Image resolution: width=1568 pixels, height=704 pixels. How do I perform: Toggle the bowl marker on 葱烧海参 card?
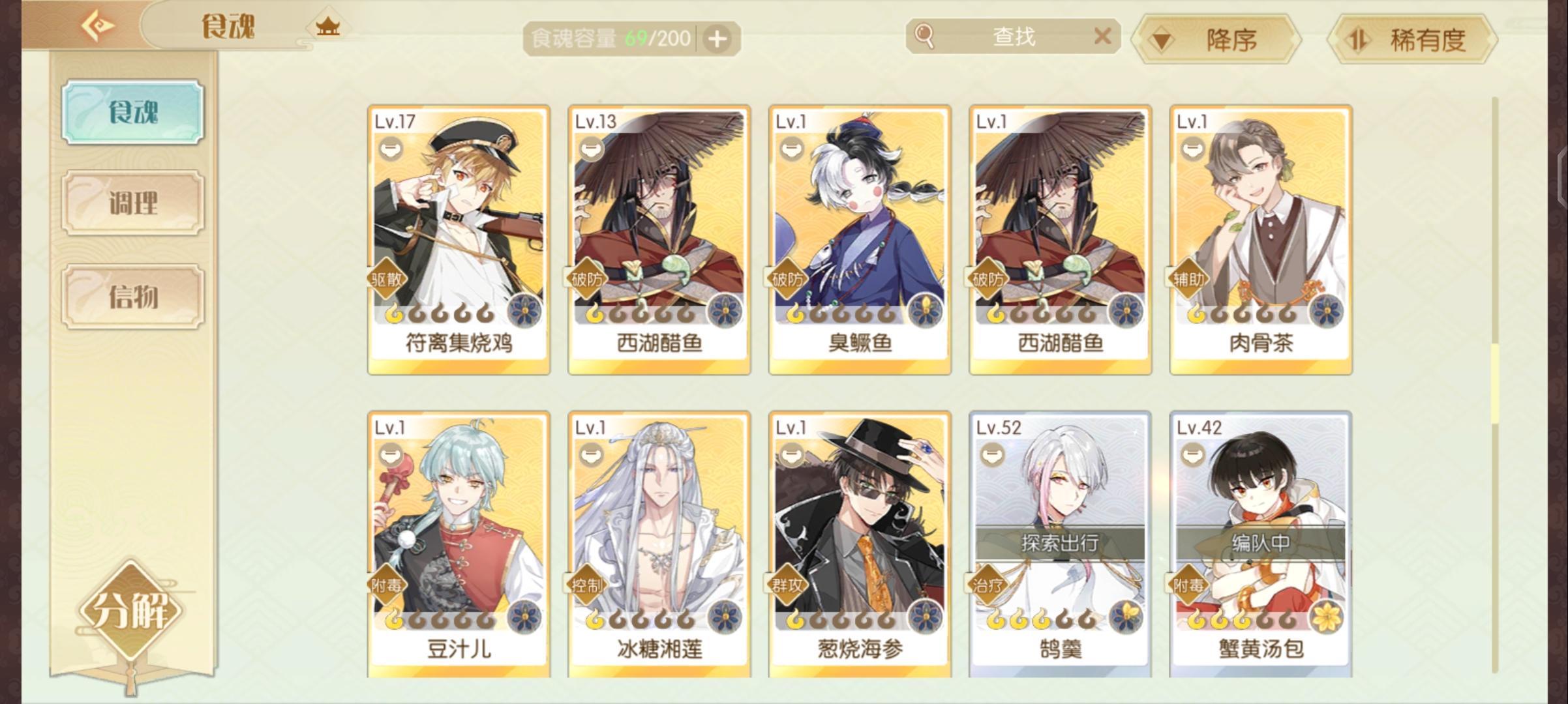[x=791, y=454]
